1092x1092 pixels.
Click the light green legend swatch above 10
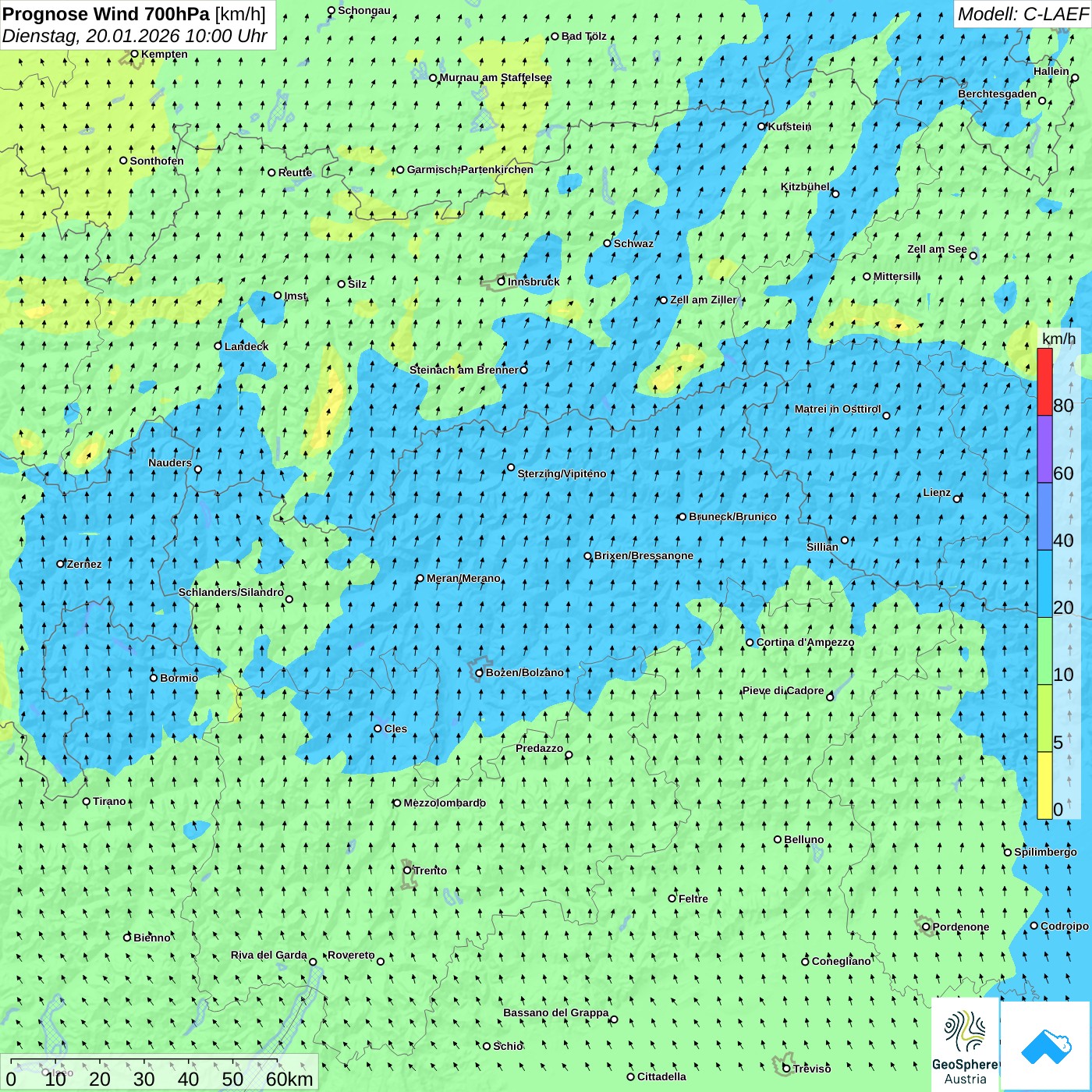(1044, 651)
